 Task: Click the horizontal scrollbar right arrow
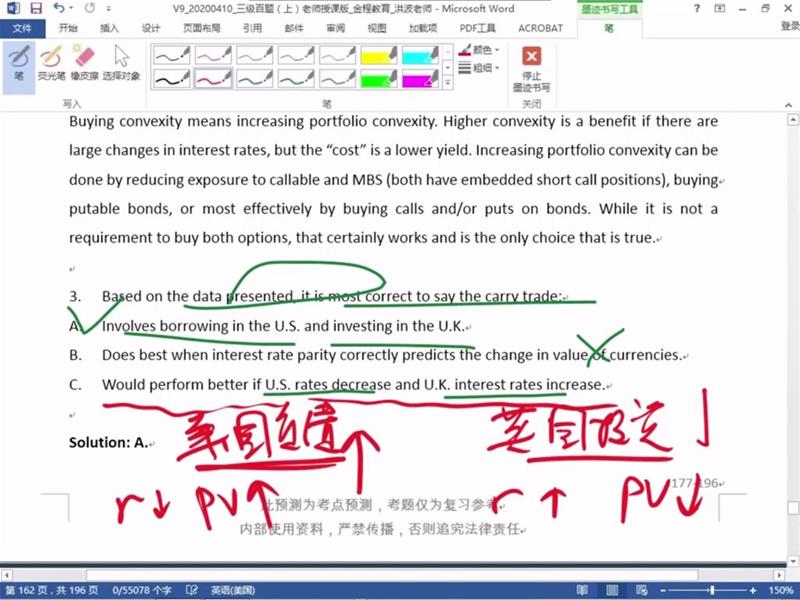[779, 575]
